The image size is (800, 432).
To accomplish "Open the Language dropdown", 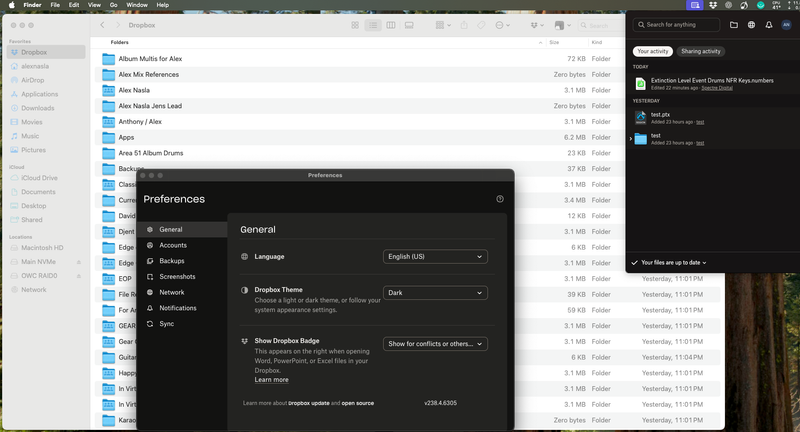I will 435,257.
